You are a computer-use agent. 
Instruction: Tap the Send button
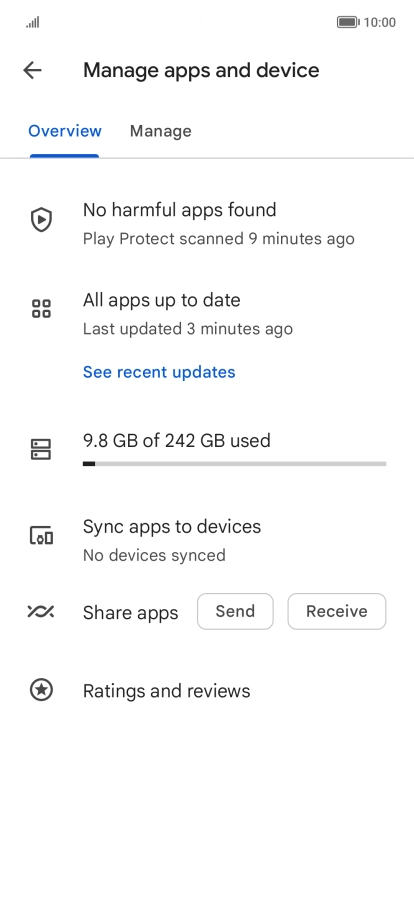pos(235,611)
